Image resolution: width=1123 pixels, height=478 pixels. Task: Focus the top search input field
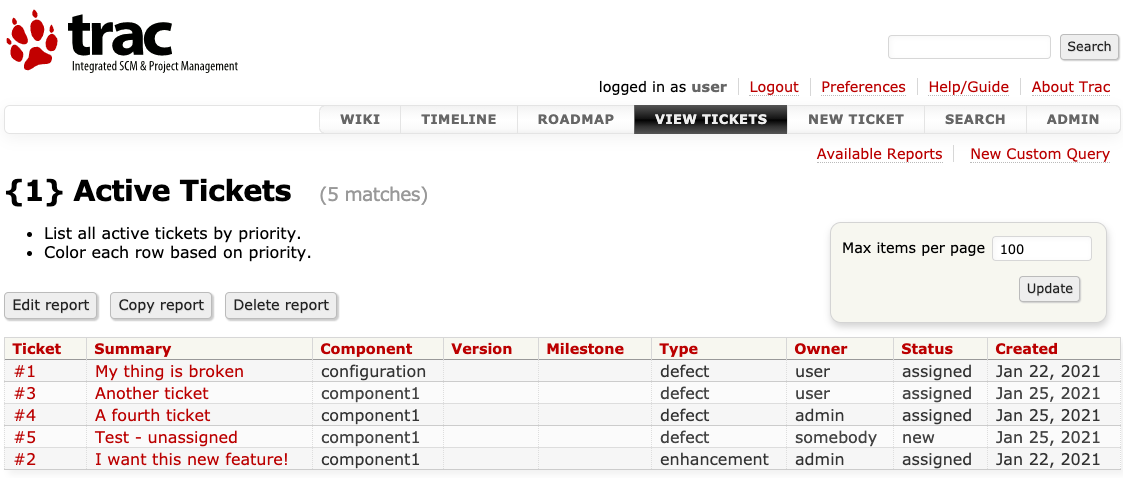tap(968, 47)
